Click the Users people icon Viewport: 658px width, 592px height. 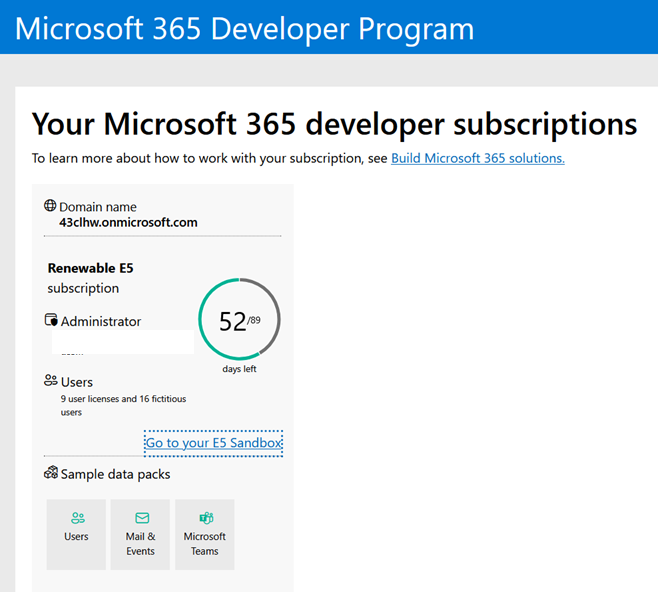click(51, 381)
